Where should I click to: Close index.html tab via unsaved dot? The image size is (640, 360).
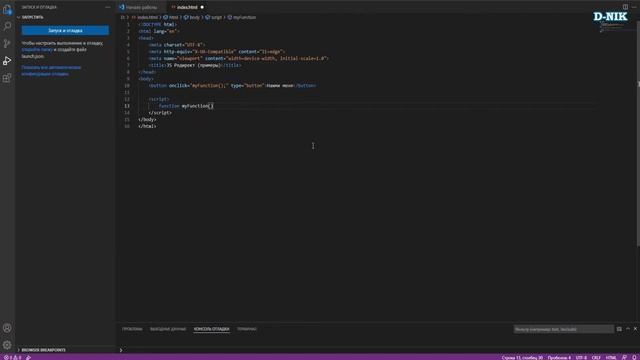[x=202, y=7]
